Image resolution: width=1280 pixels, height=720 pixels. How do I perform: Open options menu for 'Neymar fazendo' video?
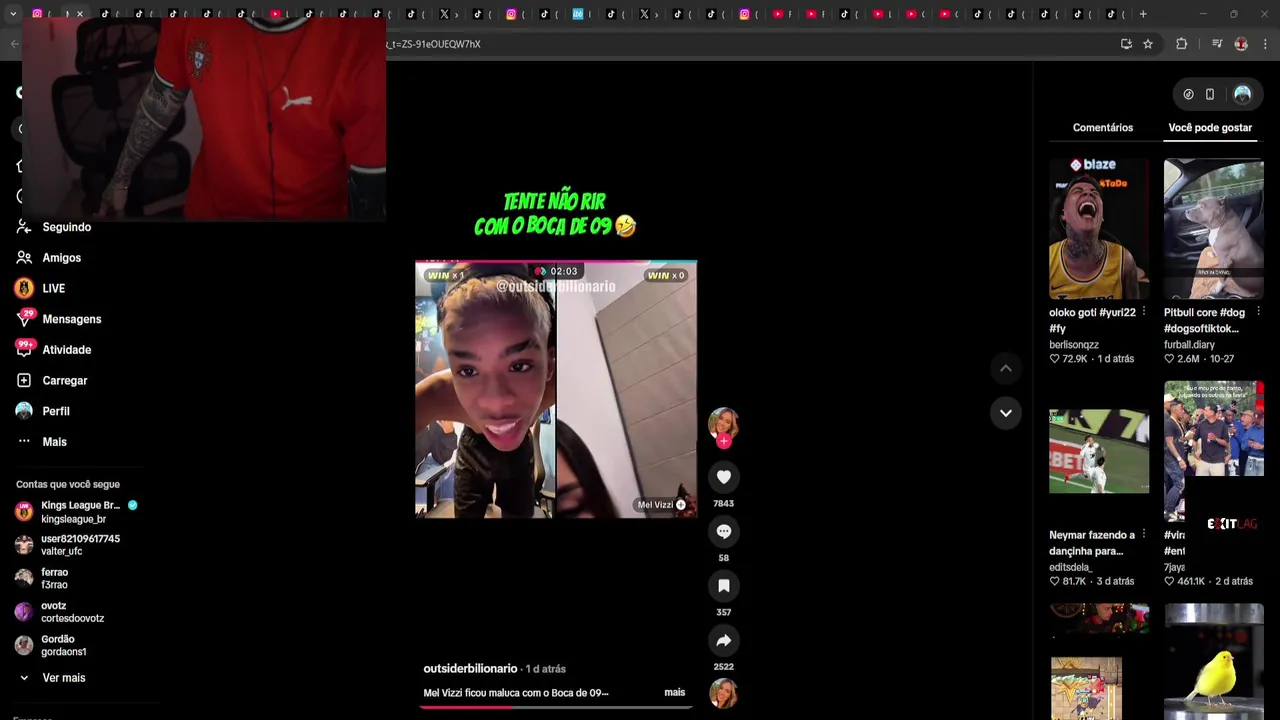pos(1144,534)
